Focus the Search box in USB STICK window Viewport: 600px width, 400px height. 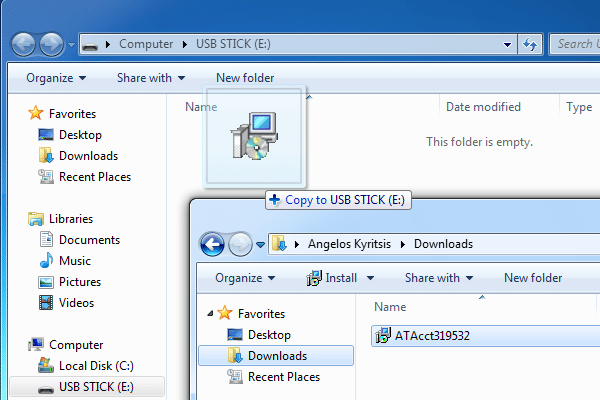pos(575,44)
